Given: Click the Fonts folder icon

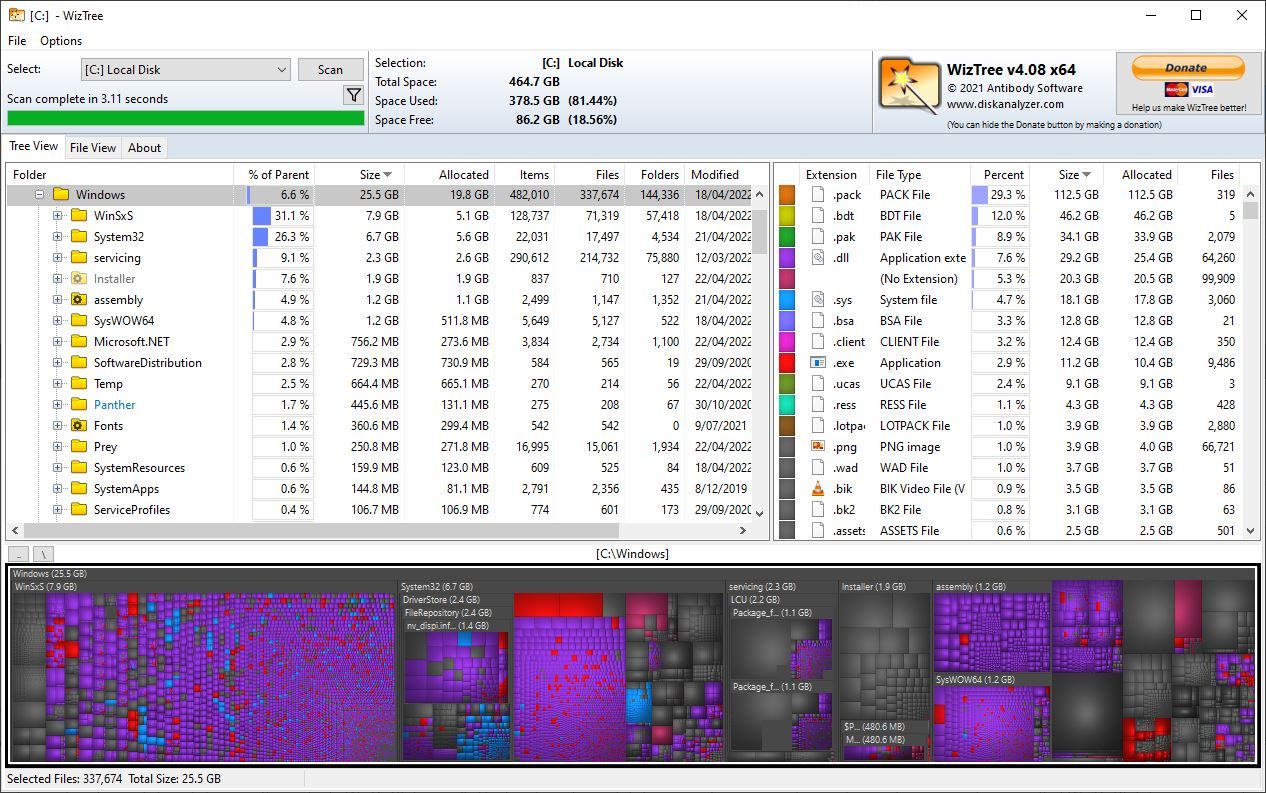Looking at the screenshot, I should (79, 426).
